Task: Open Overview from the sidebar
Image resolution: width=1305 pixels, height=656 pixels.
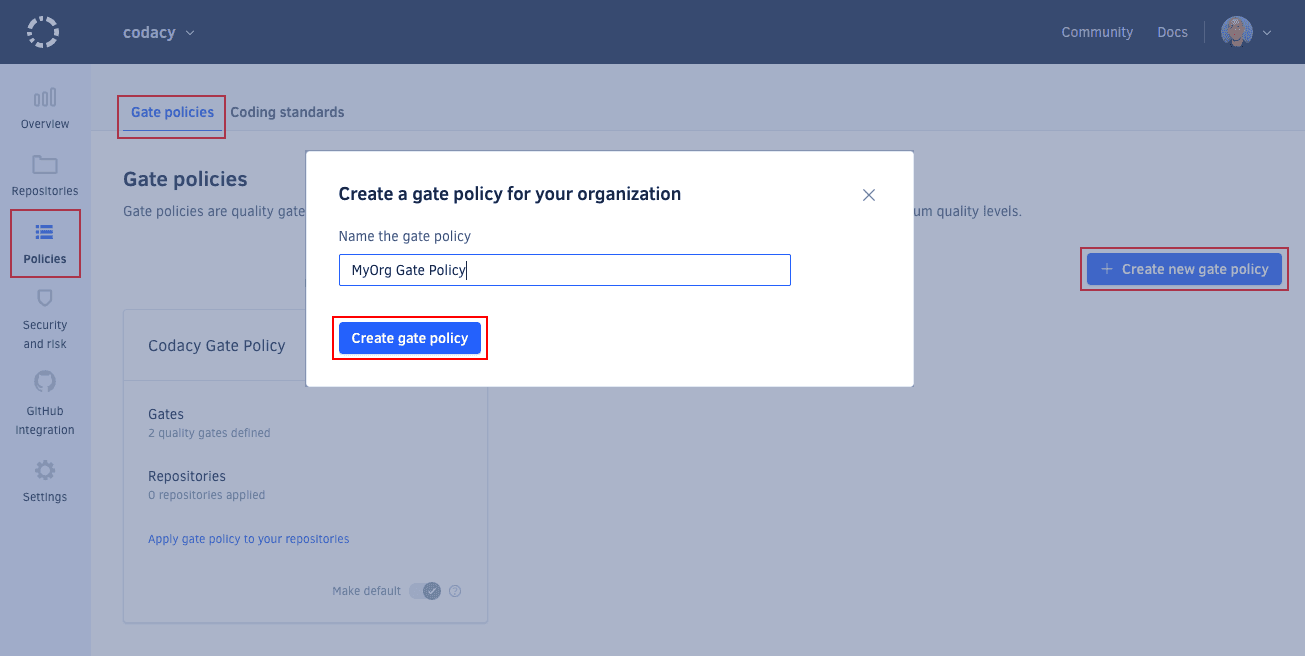Action: coord(44,107)
